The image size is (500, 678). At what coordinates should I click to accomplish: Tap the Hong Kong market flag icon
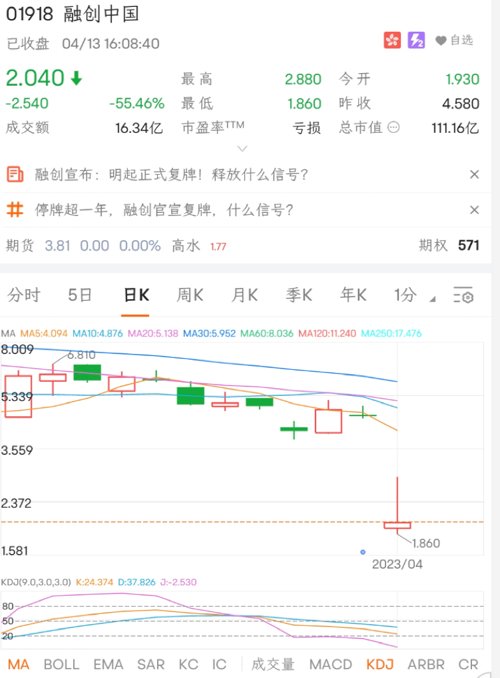pos(392,41)
